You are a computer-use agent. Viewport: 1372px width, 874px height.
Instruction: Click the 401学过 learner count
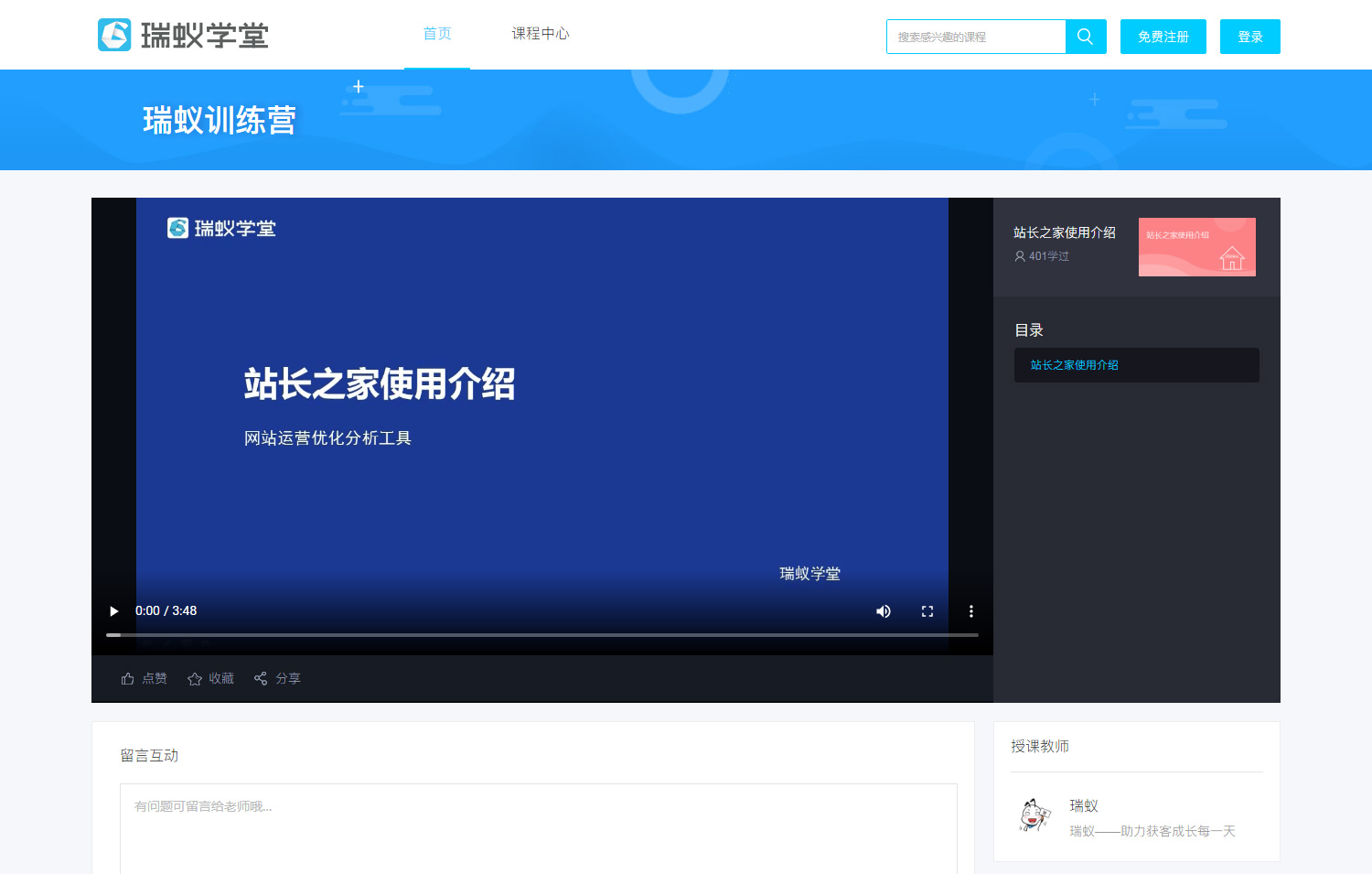(x=1042, y=256)
